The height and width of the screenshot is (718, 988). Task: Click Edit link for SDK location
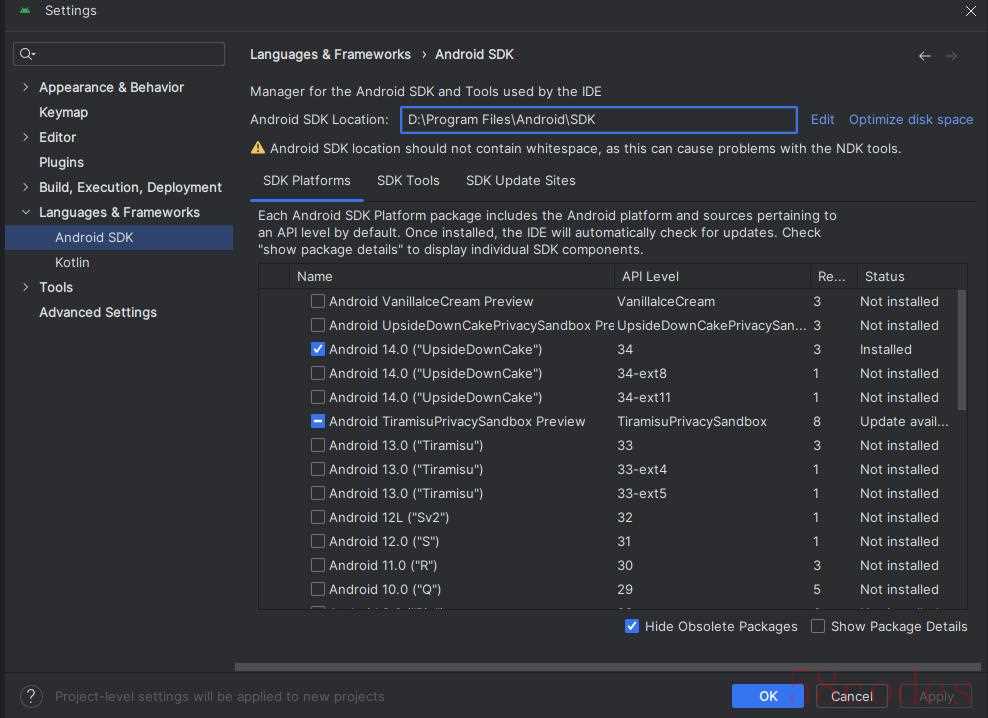[x=822, y=120]
